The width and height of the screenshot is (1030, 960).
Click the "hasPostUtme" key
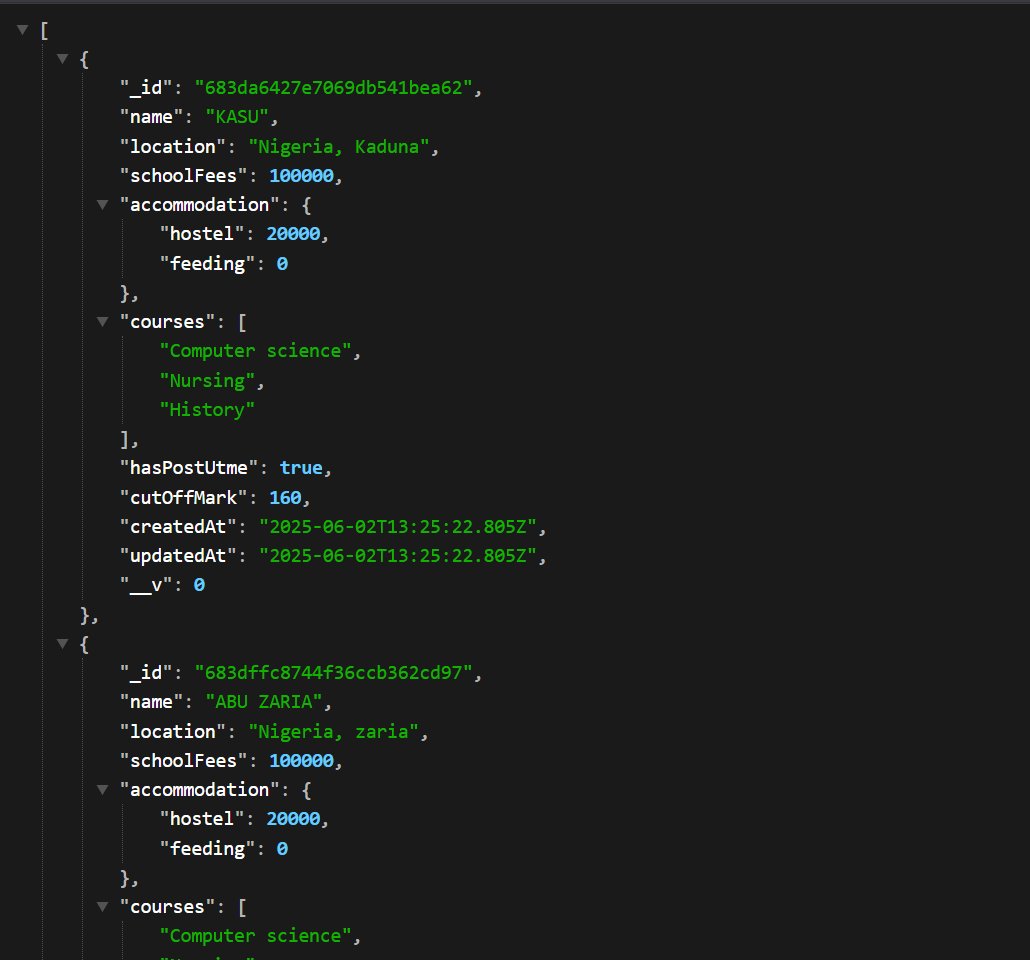point(189,468)
